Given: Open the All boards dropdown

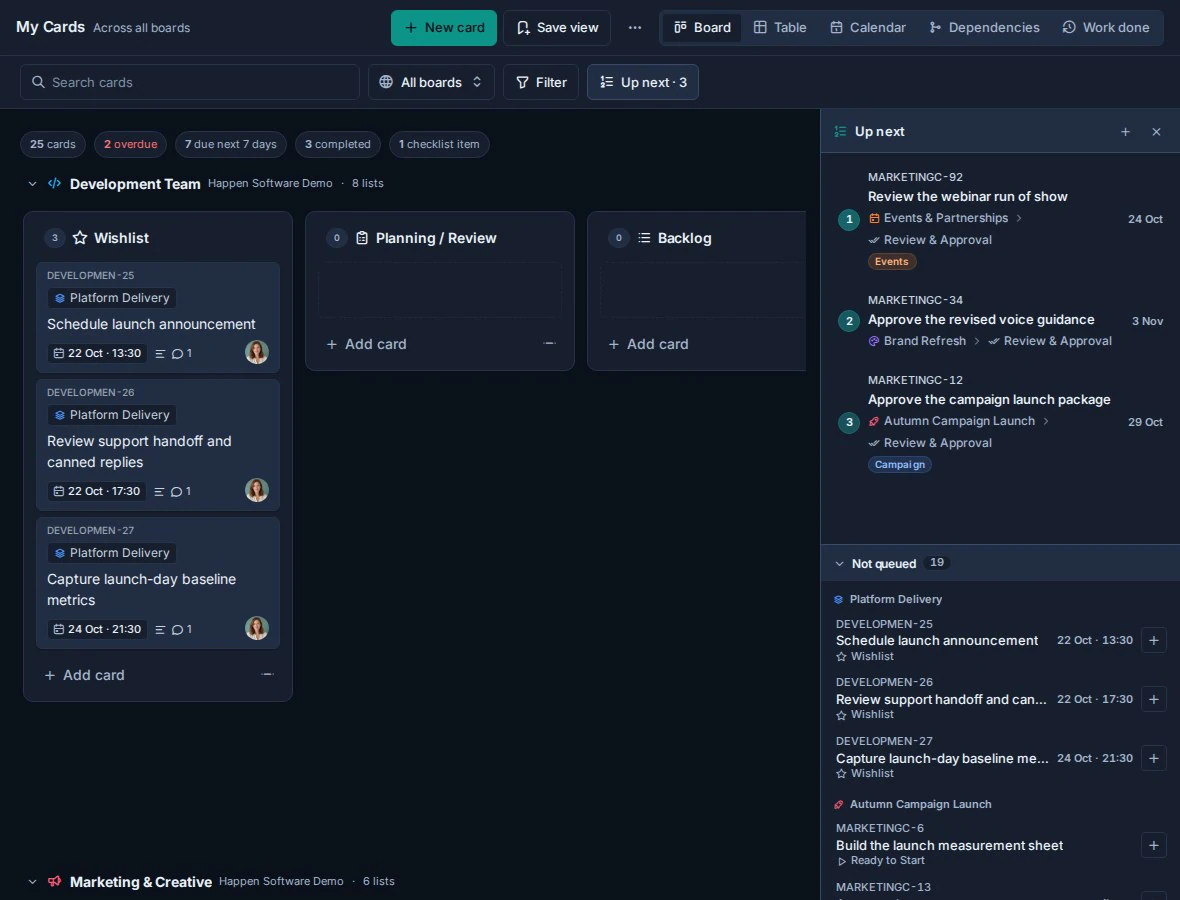Looking at the screenshot, I should [431, 82].
